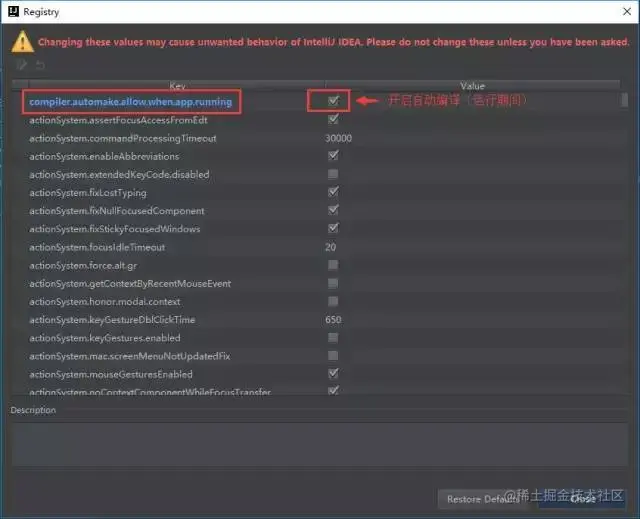Edit the 30000 timeout value
Viewport: 640px width, 519px height.
pyautogui.click(x=338, y=138)
